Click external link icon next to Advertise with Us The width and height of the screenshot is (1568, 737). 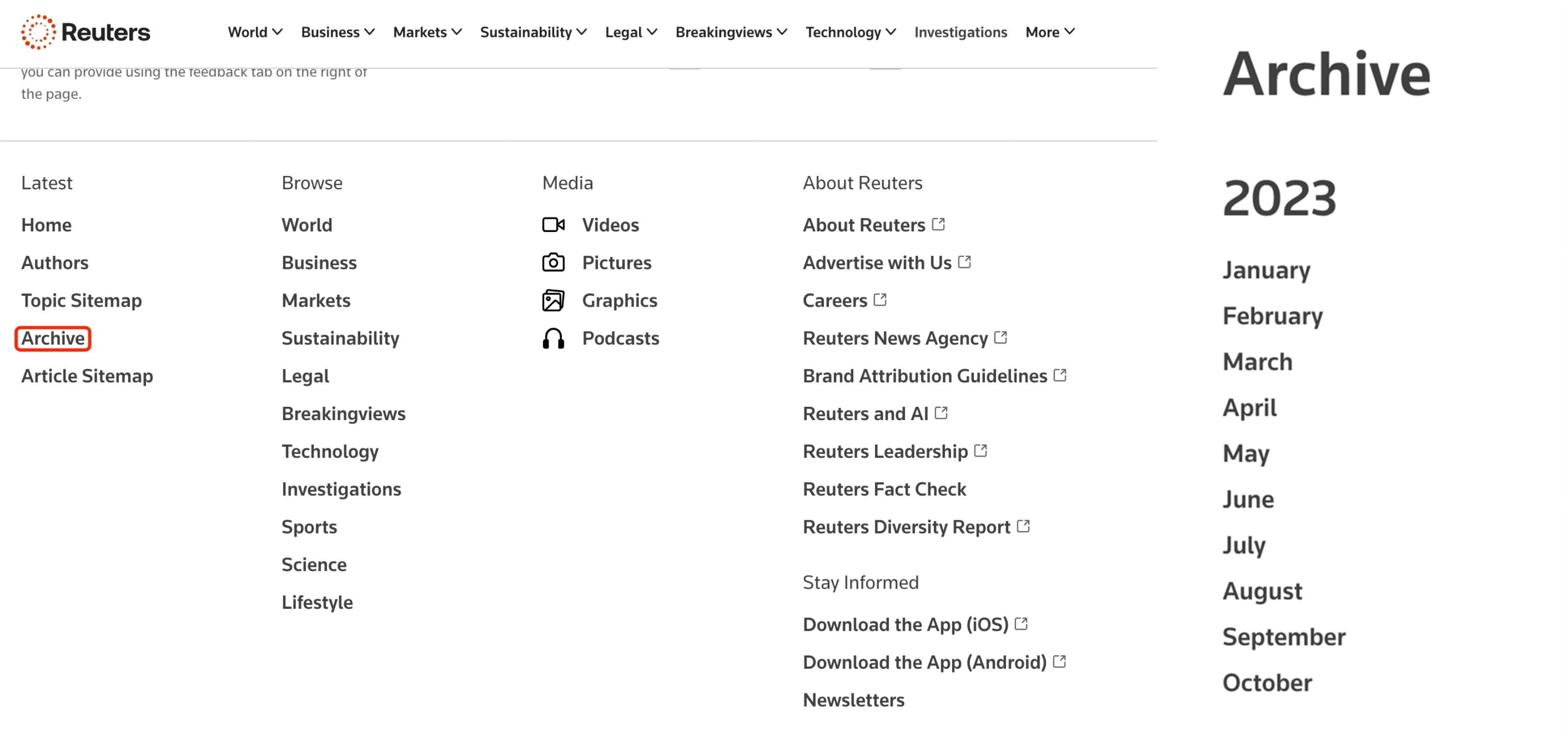point(965,262)
